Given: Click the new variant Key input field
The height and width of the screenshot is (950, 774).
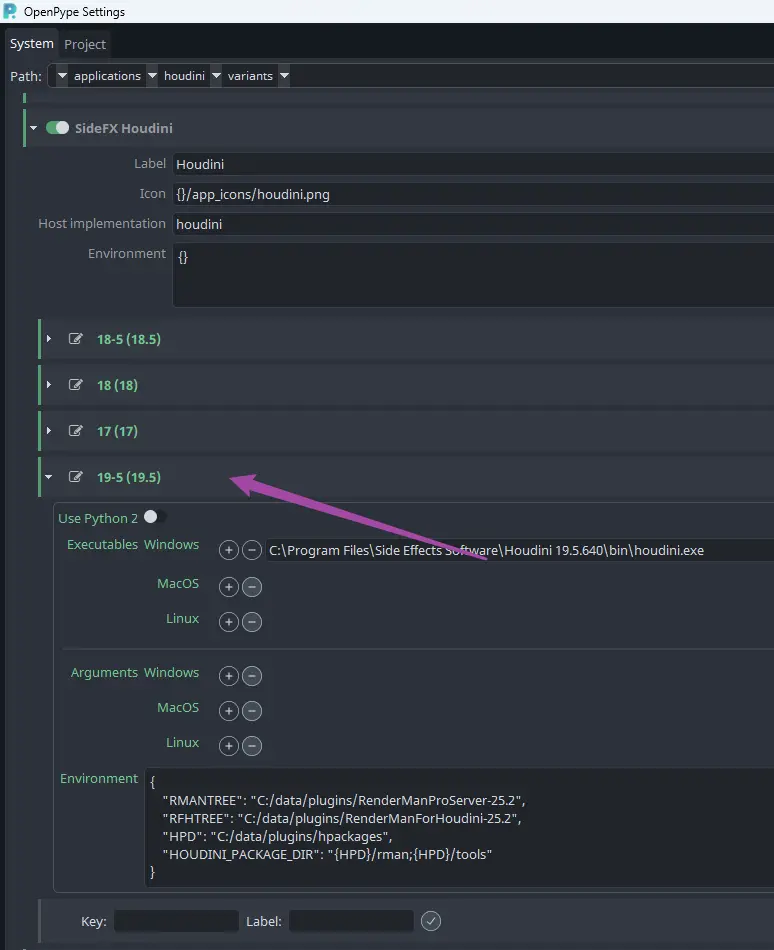Looking at the screenshot, I should [176, 921].
